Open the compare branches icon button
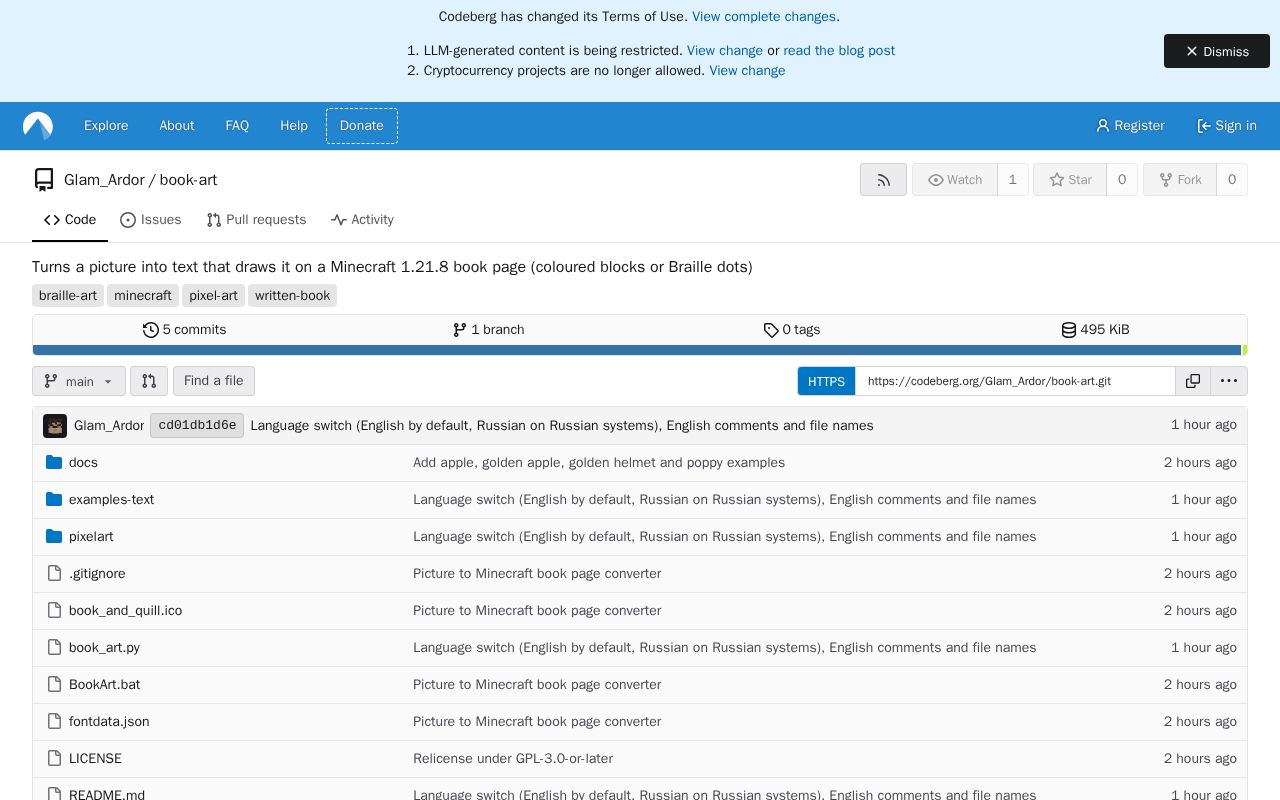The width and height of the screenshot is (1280, 800). pos(149,381)
